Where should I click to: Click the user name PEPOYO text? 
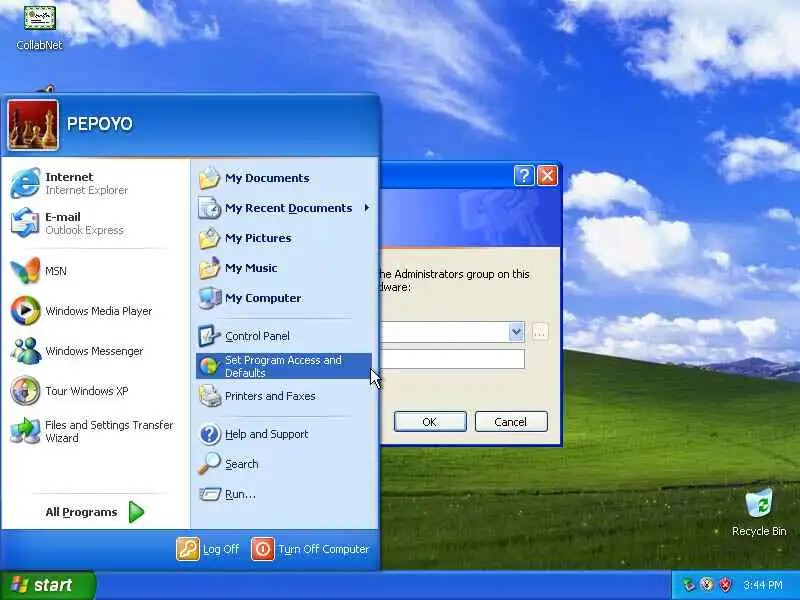coord(99,124)
